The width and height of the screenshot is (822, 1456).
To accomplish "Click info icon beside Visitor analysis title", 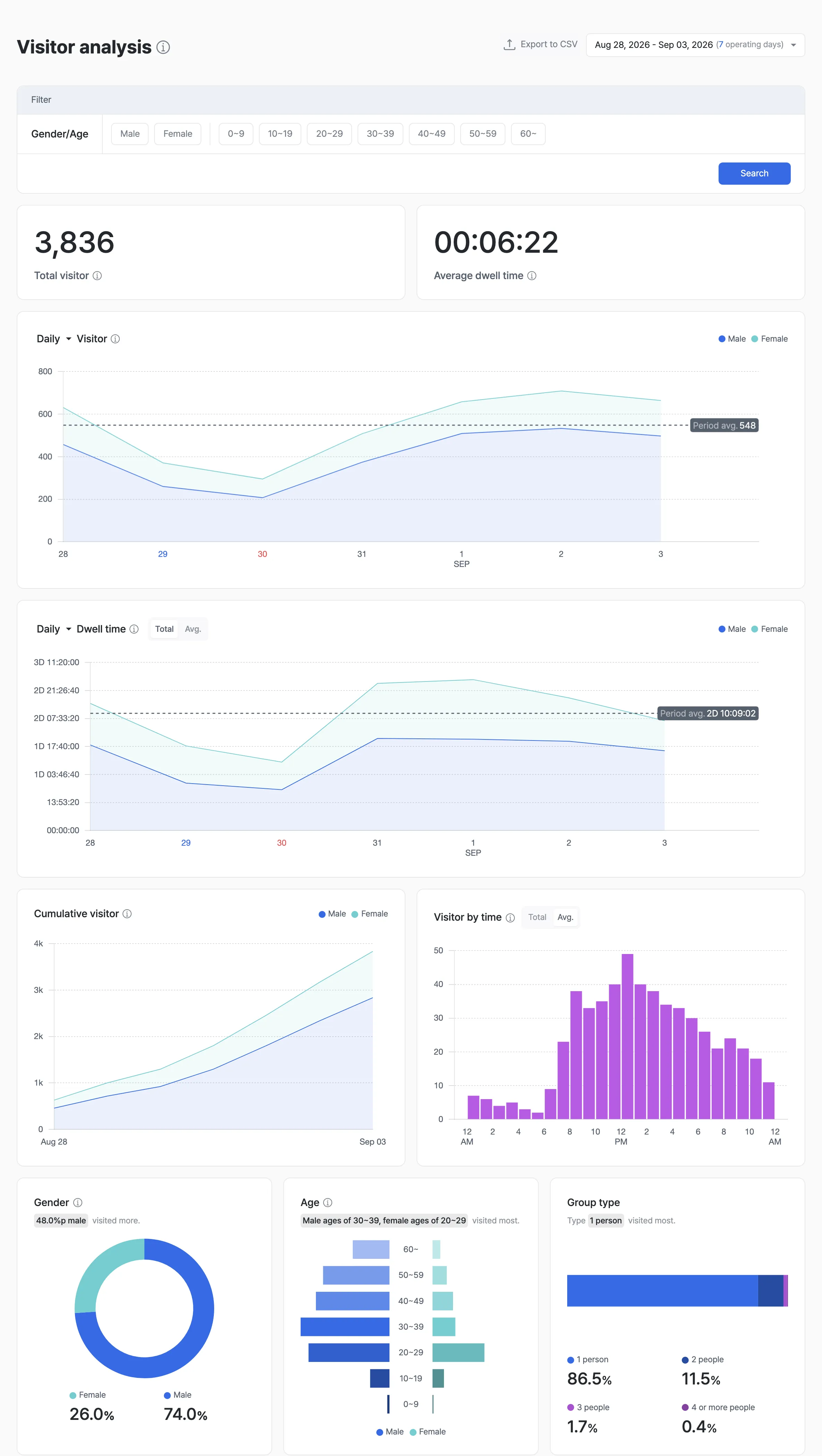I will pos(163,48).
